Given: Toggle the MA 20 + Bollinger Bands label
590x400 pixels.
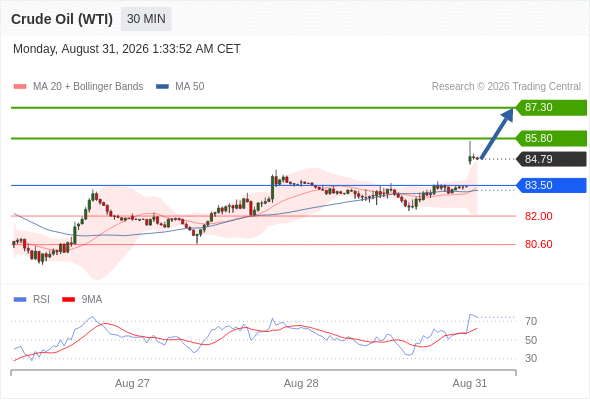Looking at the screenshot, I should click(x=88, y=87).
